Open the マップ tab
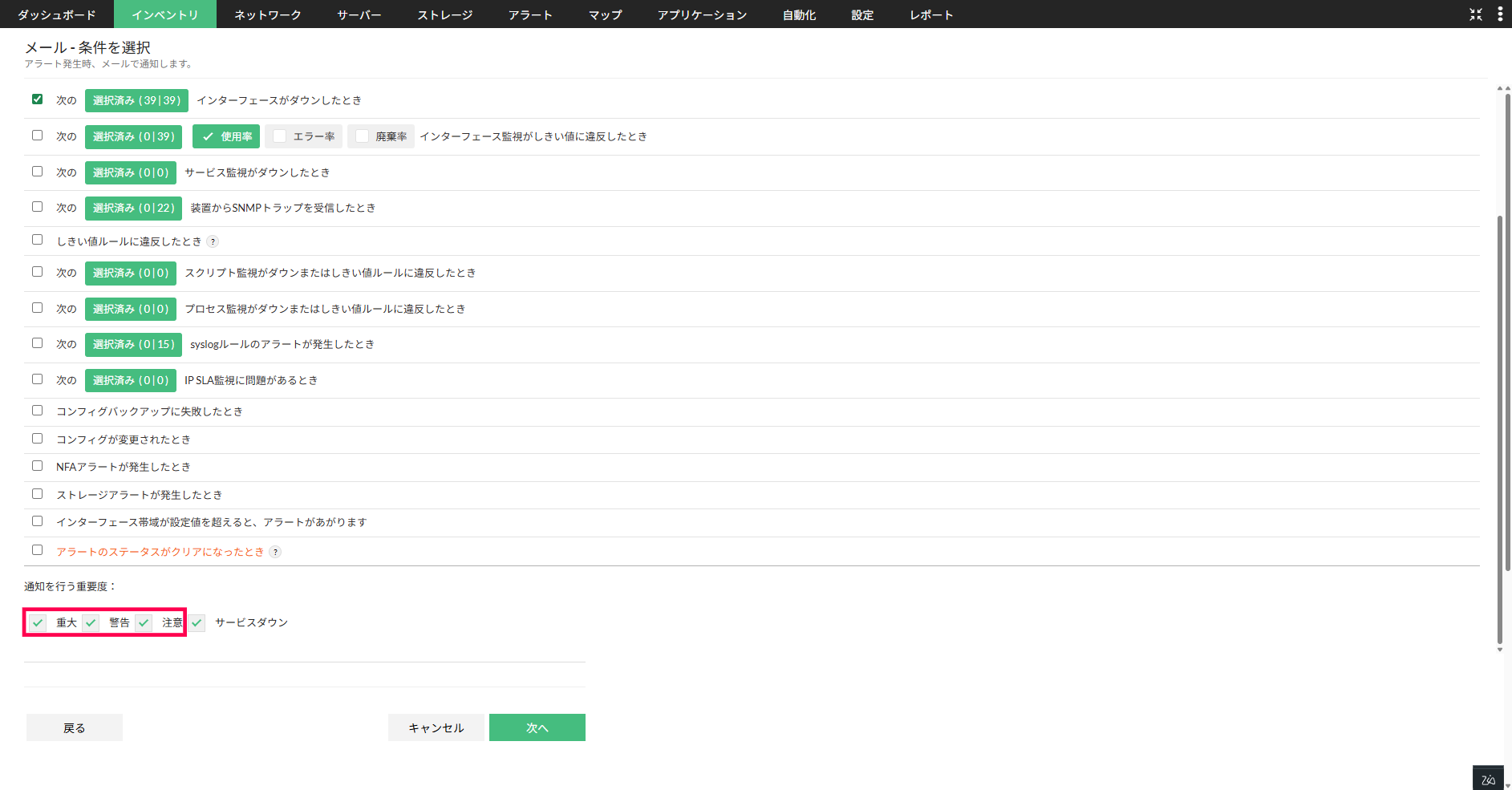Screen dimensions: 1512x790 point(606,14)
